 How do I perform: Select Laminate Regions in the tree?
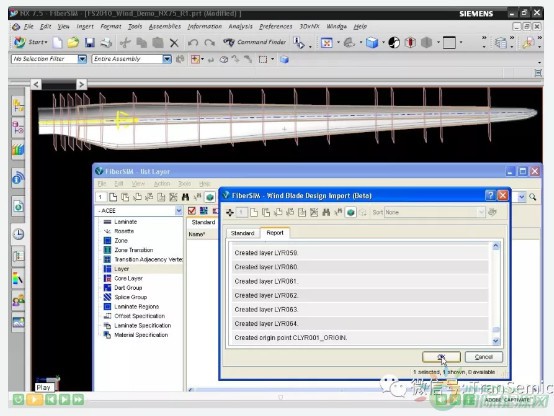coord(136,306)
